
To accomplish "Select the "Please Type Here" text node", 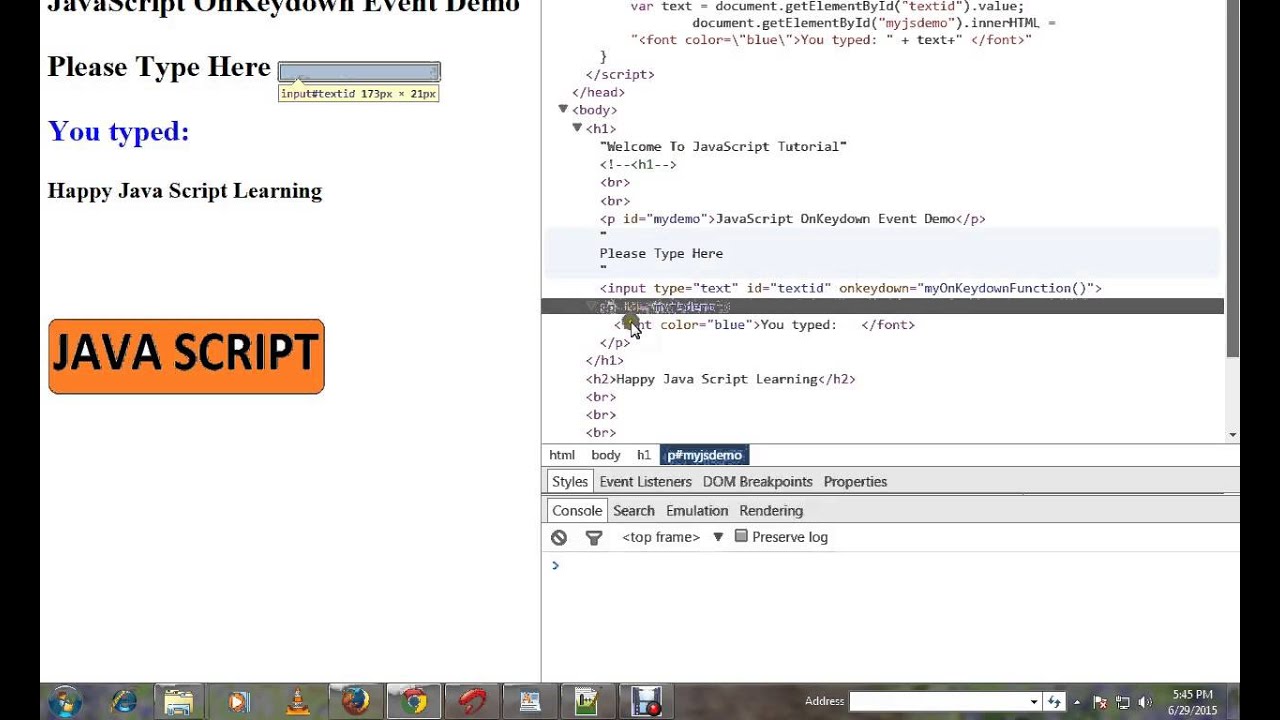I will [661, 254].
